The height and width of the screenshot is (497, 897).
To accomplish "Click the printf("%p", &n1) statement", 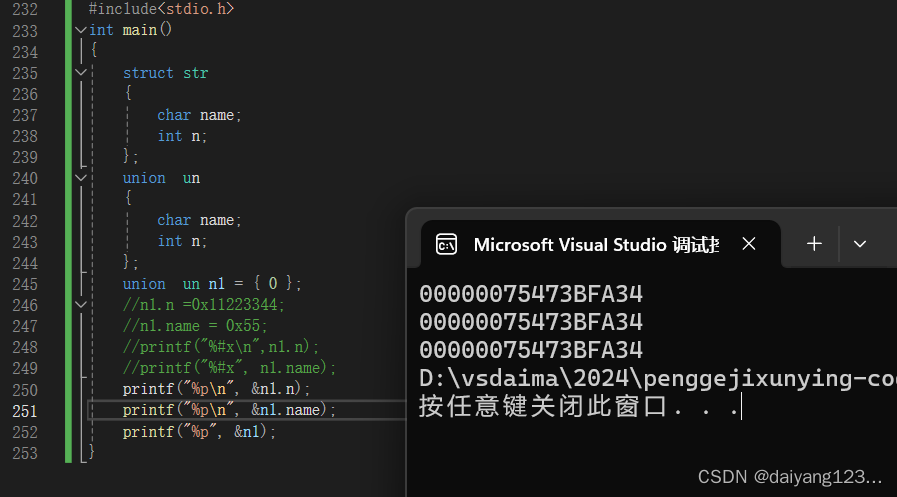I will [x=199, y=432].
